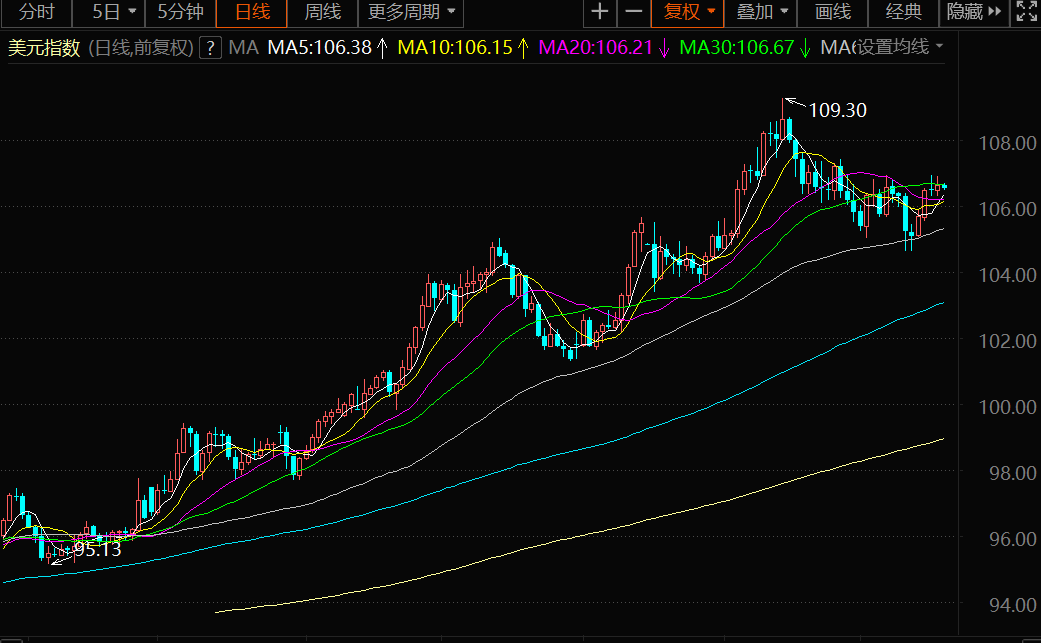Open the dropdown arrow beside 5日
Viewport: 1041px width, 643px height.
pyautogui.click(x=132, y=12)
